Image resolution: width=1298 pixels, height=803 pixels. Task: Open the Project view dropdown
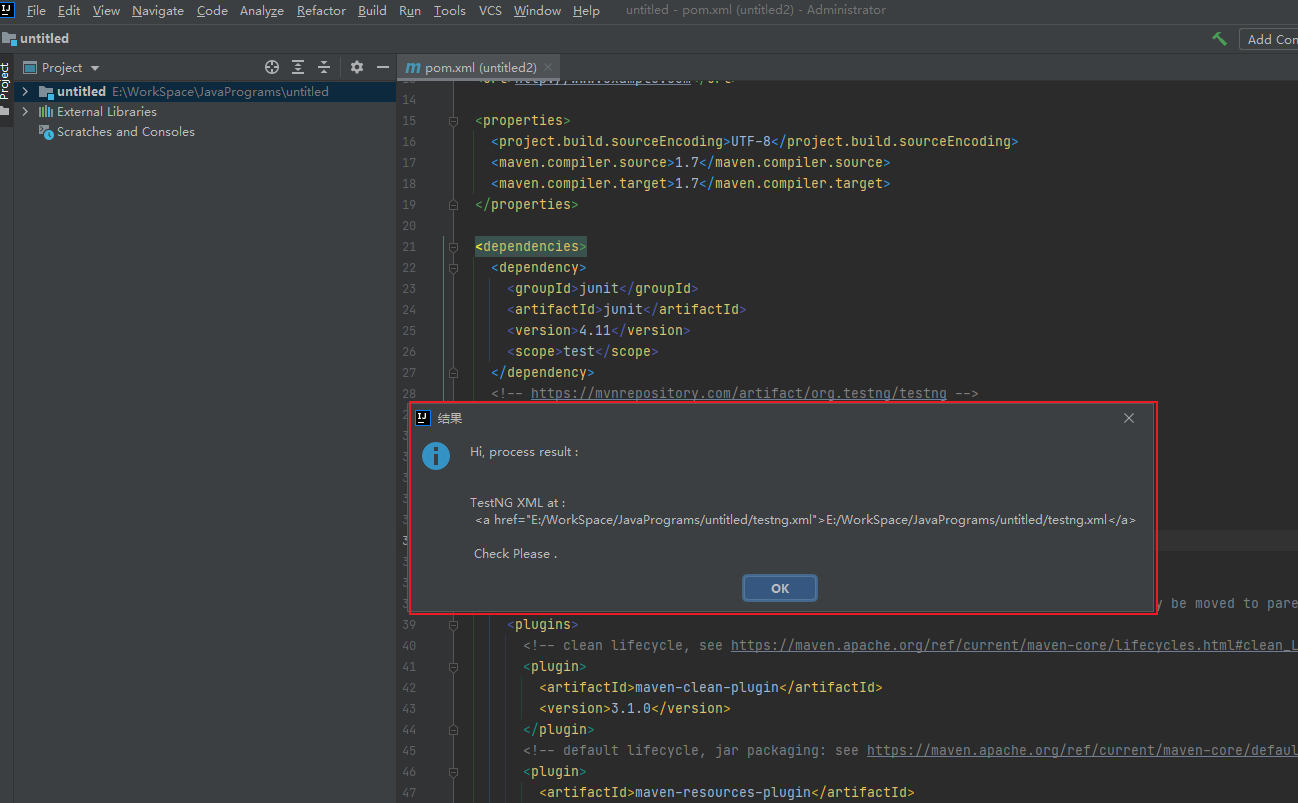tap(62, 67)
